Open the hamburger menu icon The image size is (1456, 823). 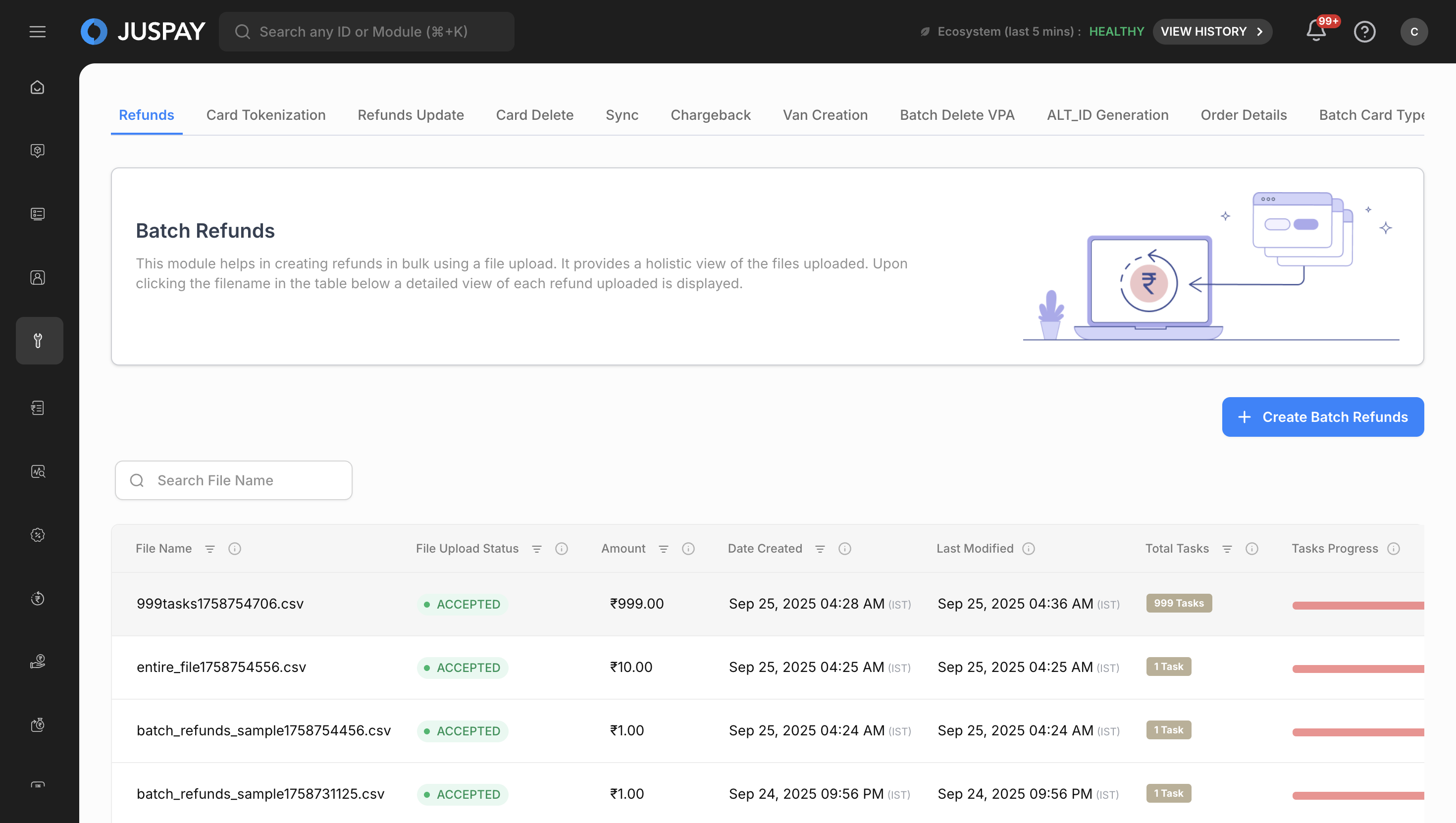click(x=37, y=32)
